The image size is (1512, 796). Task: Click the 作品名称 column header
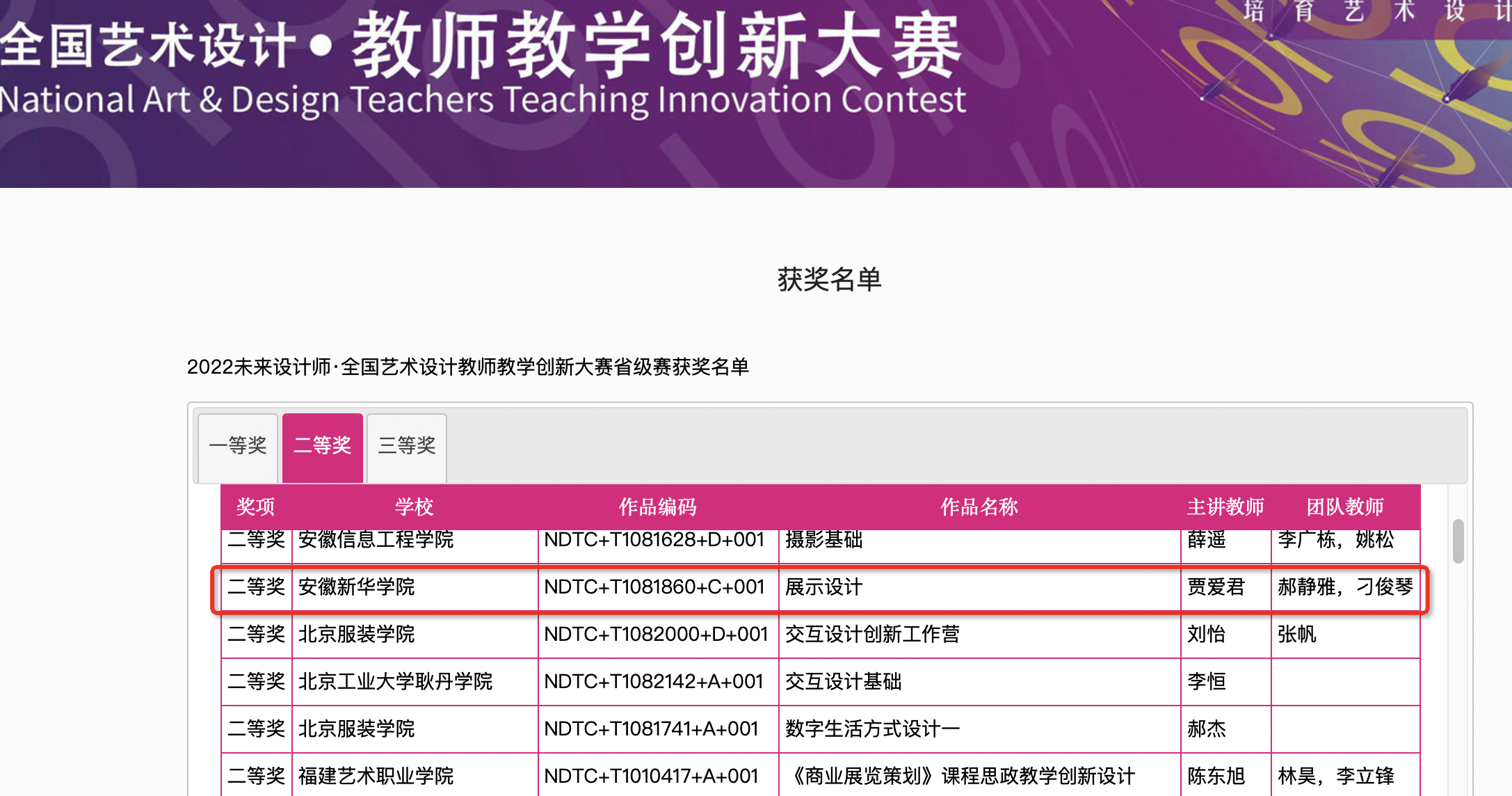pyautogui.click(x=979, y=507)
